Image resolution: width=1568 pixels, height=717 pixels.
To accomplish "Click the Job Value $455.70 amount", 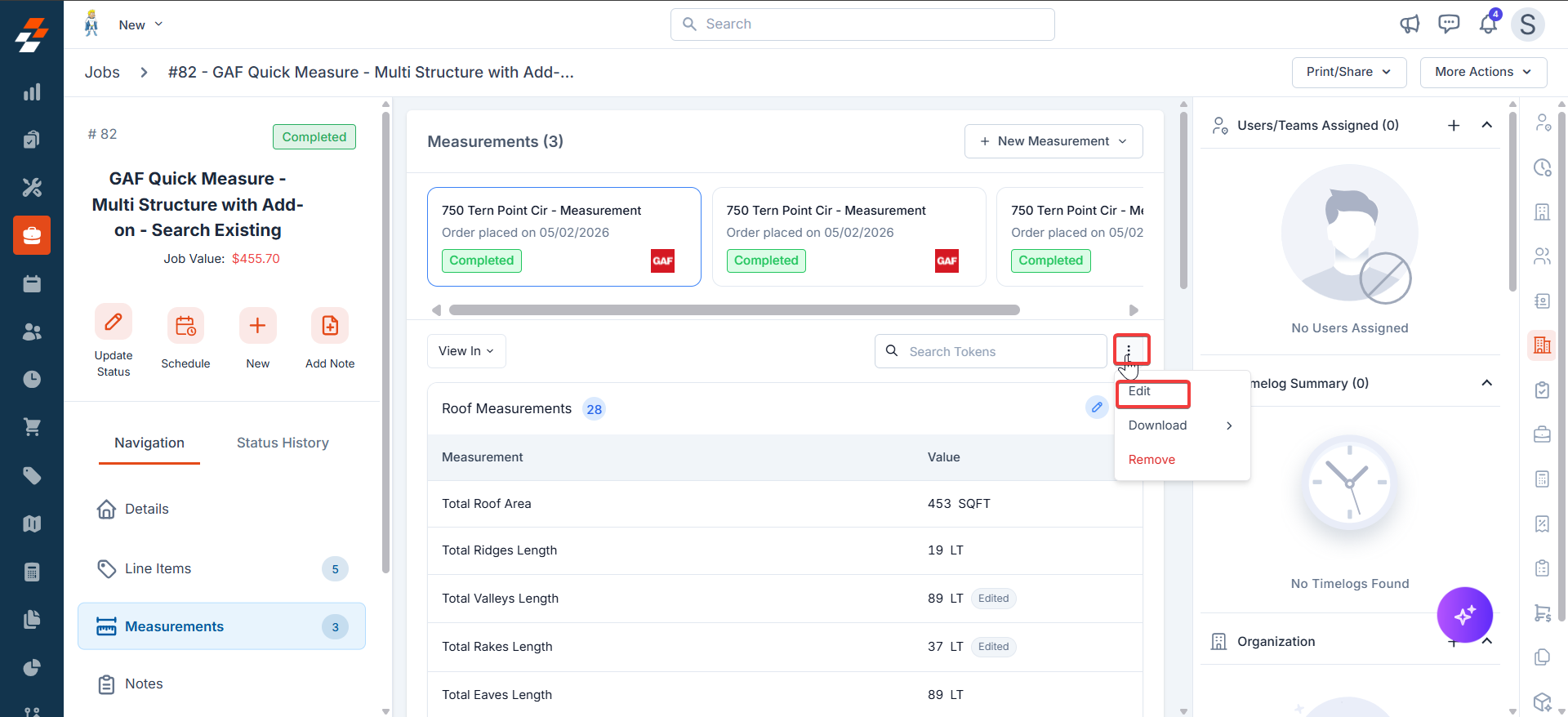I will [256, 259].
